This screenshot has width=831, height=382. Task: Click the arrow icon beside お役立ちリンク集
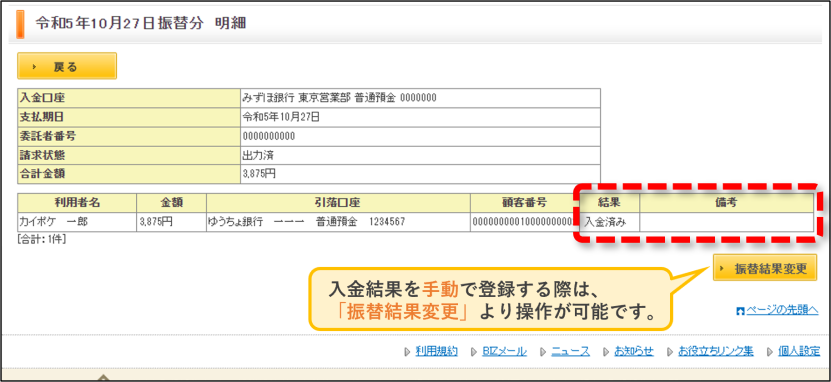[x=670, y=352]
